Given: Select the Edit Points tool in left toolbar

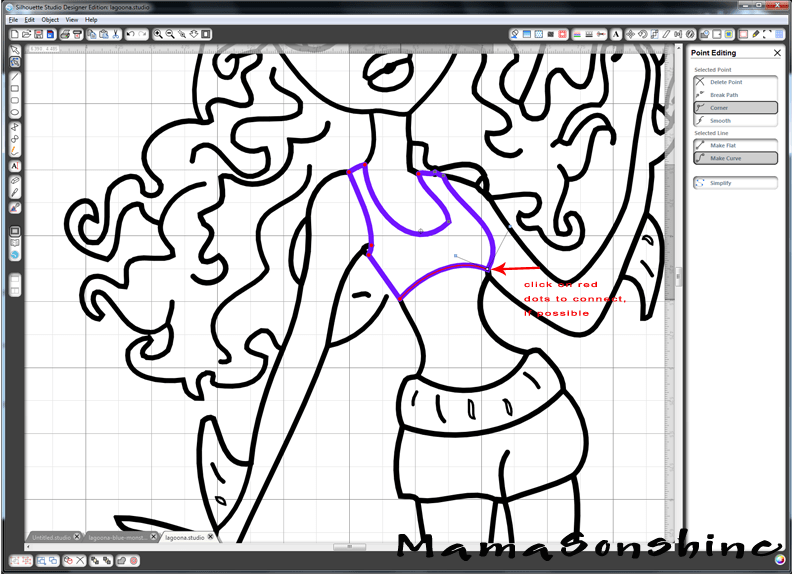Looking at the screenshot, I should tap(15, 62).
